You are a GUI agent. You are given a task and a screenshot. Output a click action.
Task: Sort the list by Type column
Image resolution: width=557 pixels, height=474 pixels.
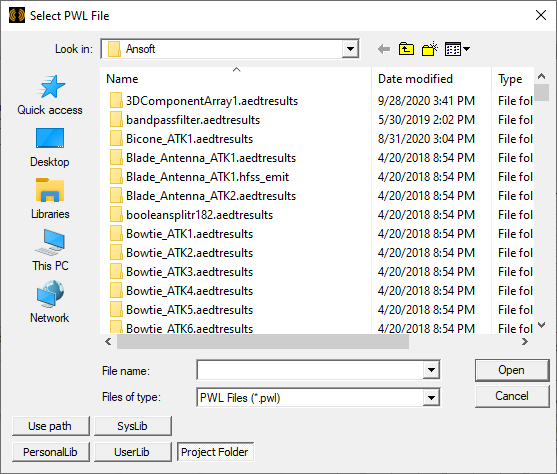513,79
